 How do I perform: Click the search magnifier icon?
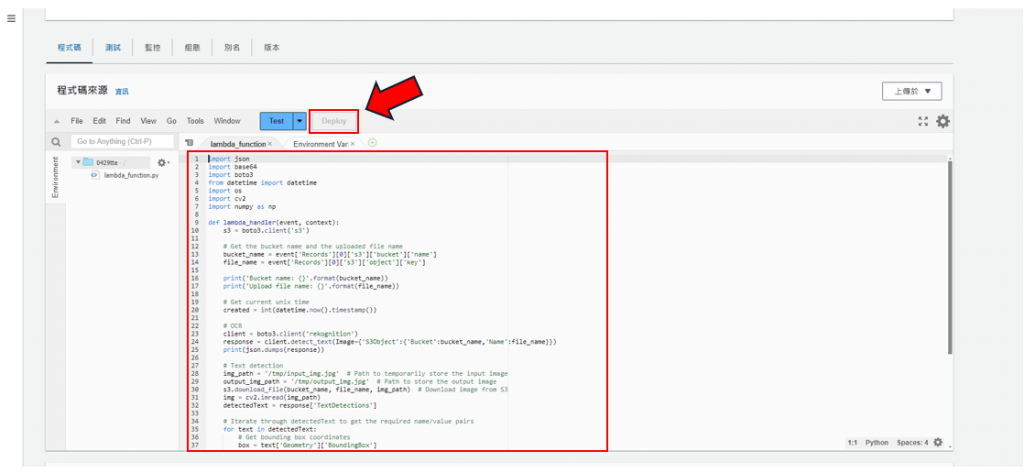56,142
